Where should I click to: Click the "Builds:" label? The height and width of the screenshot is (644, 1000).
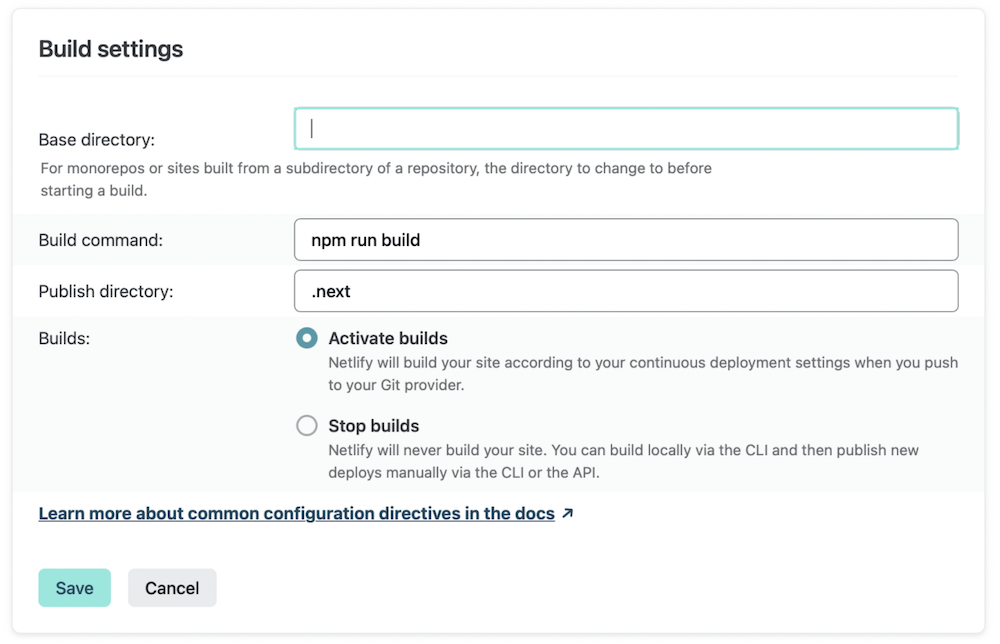point(64,338)
